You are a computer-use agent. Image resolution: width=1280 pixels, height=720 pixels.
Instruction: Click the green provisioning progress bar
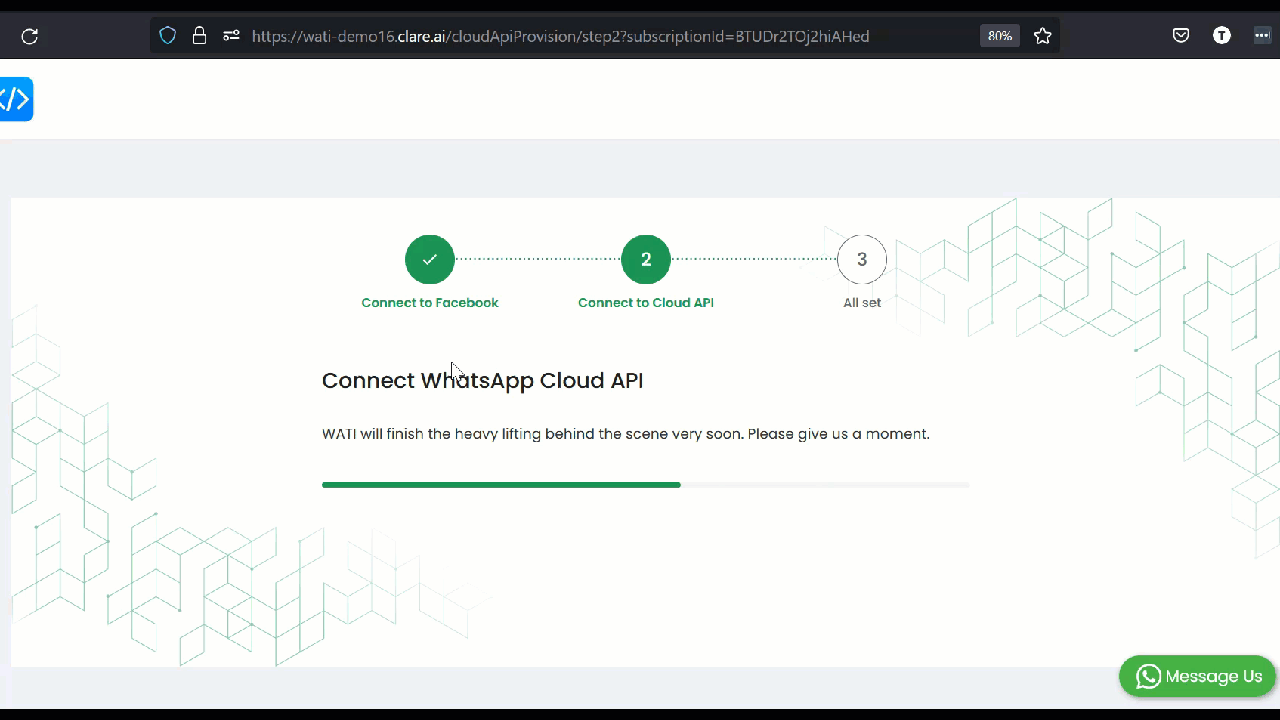point(646,485)
